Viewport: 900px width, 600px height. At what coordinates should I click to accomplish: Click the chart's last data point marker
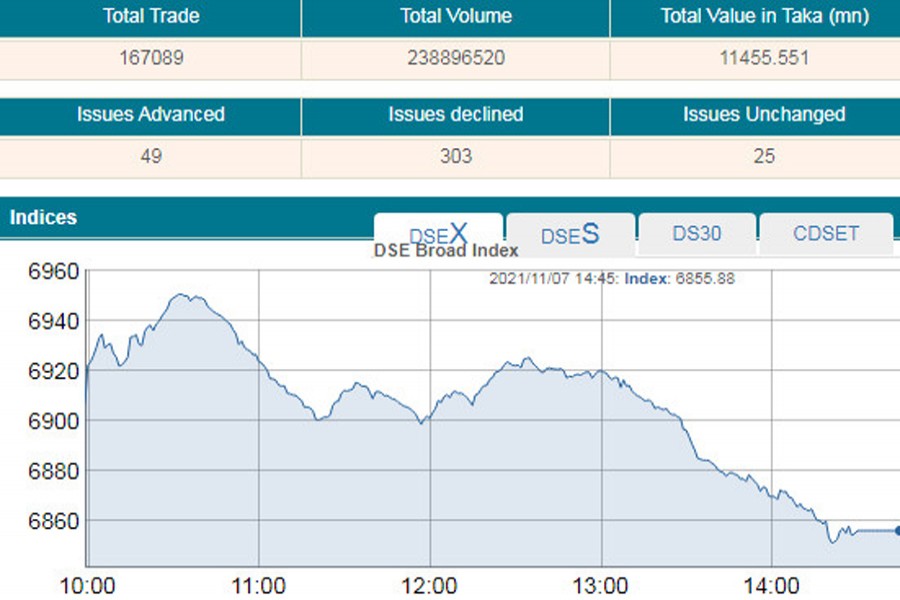(x=897, y=531)
